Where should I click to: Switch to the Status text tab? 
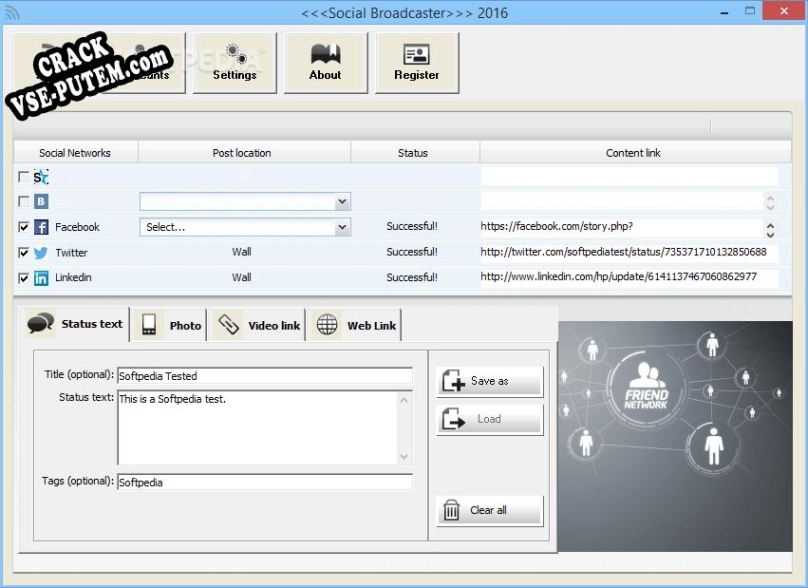coord(75,324)
